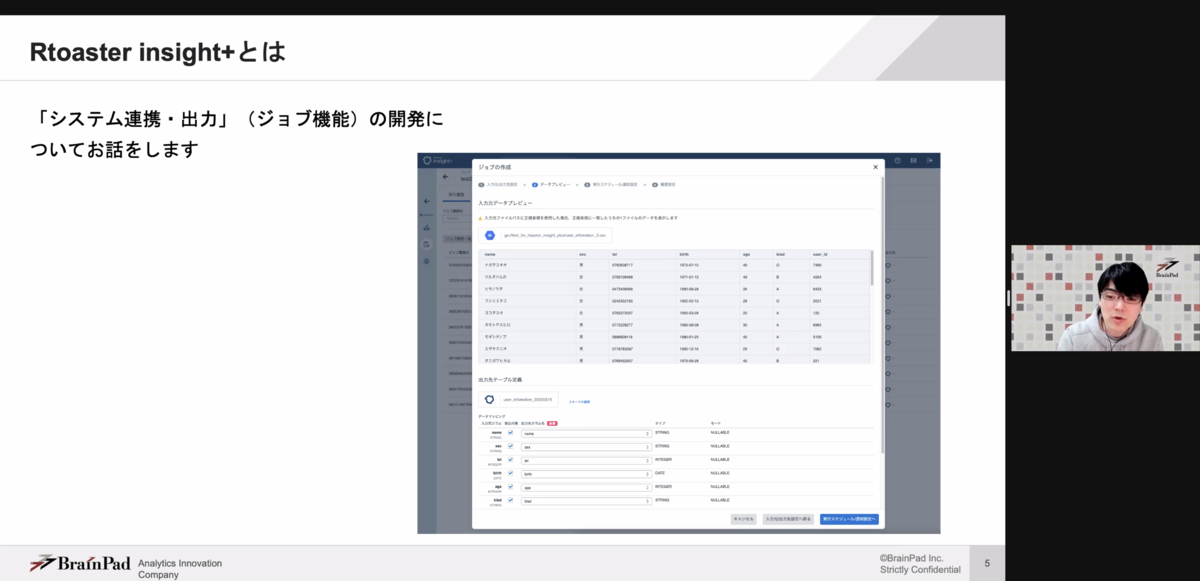Screen dimensions: 1200x581
Task: Click the mail icon in insight+ header
Action: coord(913,161)
